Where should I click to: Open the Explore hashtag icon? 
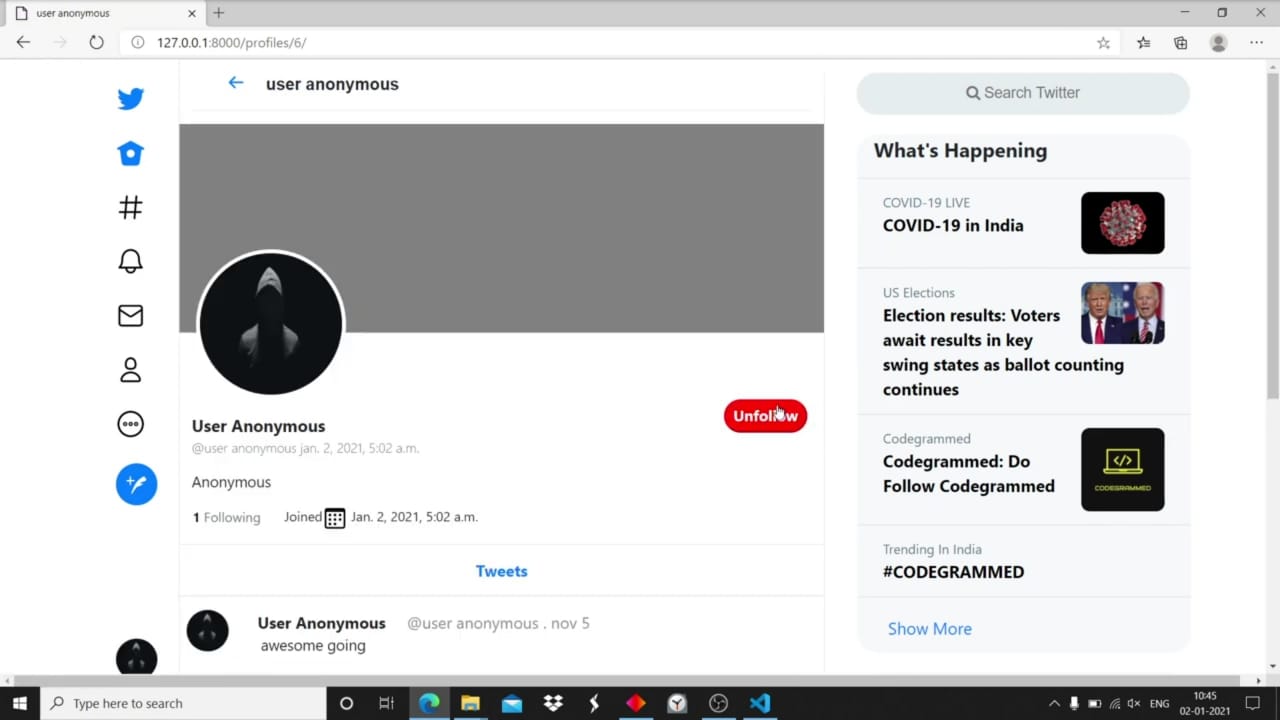coord(130,207)
